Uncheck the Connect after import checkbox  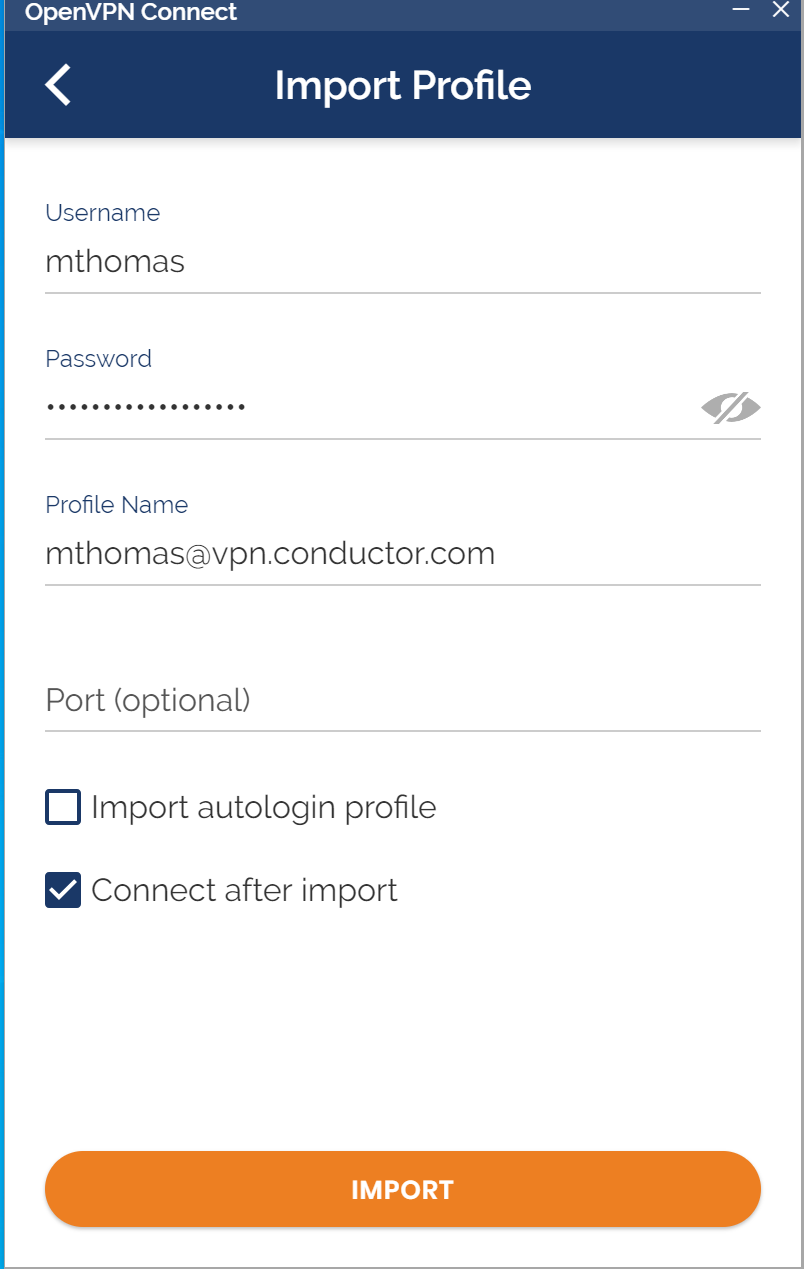click(63, 890)
